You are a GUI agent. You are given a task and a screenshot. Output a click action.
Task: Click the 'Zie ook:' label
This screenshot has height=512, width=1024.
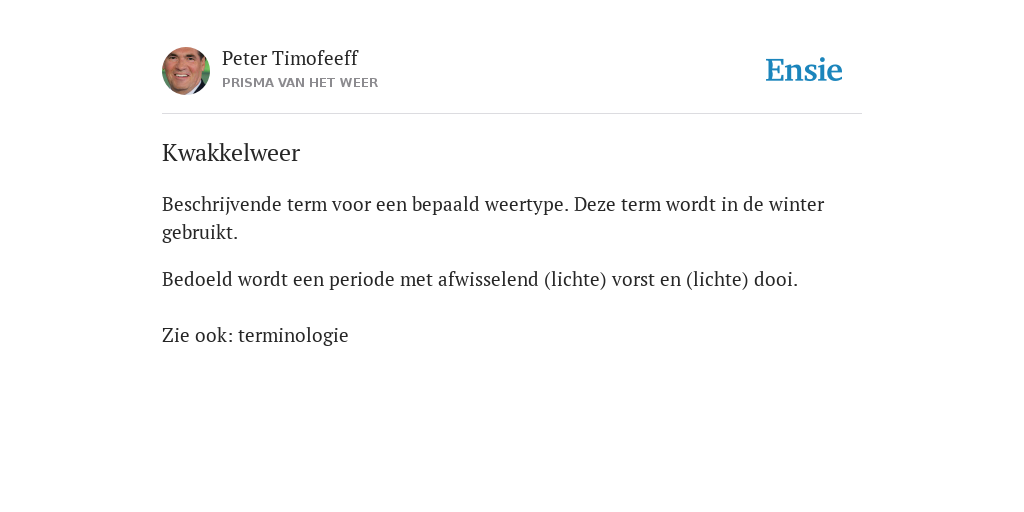198,336
